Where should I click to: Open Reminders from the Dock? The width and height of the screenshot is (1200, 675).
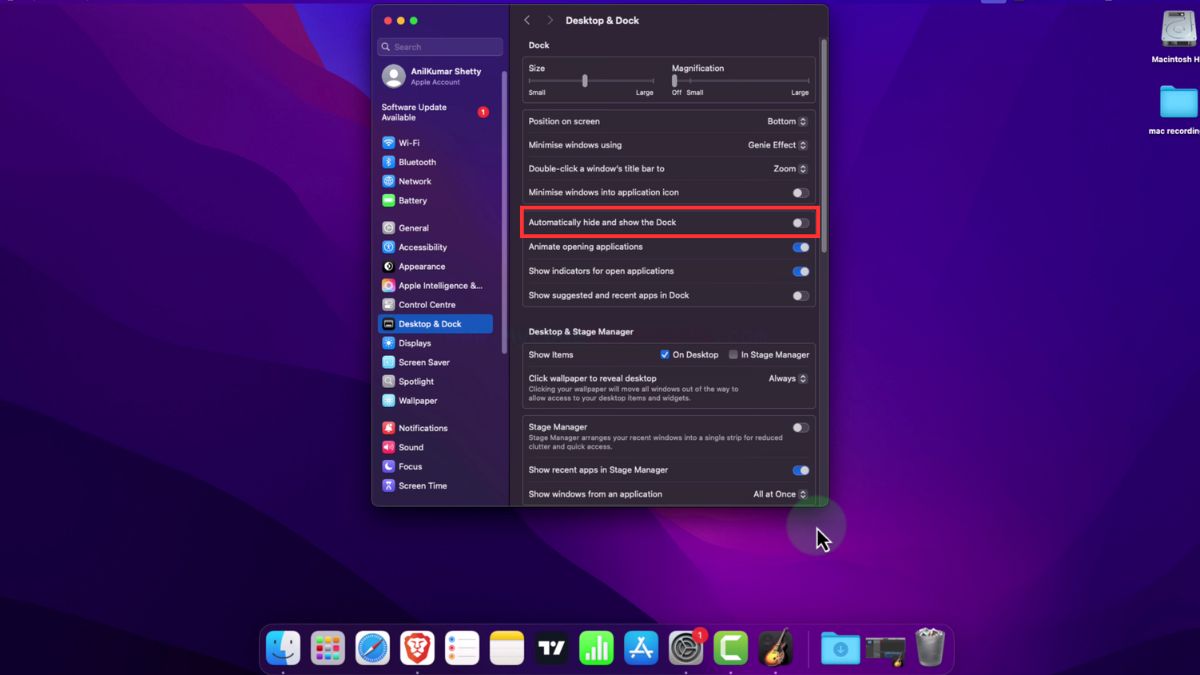pyautogui.click(x=462, y=648)
